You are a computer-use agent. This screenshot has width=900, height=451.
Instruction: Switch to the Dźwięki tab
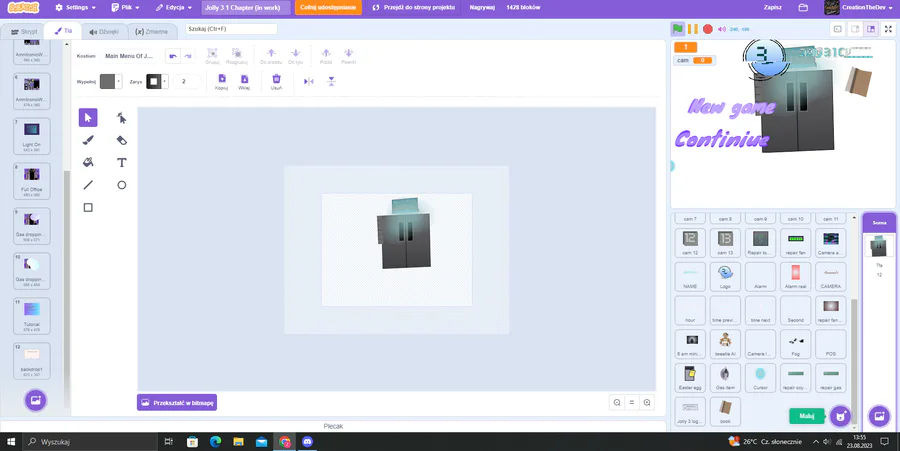click(x=104, y=32)
